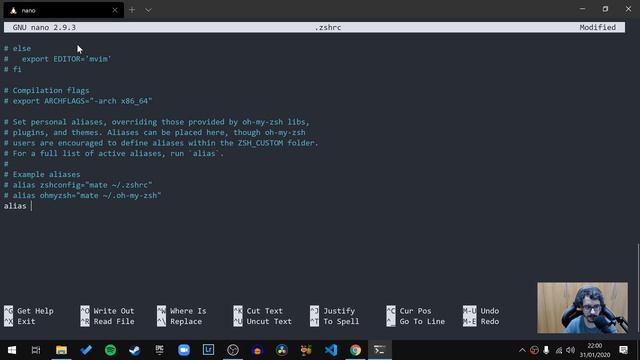Screen dimensions: 640x360
Task: Open the volume control tray icon
Action: click(571, 350)
